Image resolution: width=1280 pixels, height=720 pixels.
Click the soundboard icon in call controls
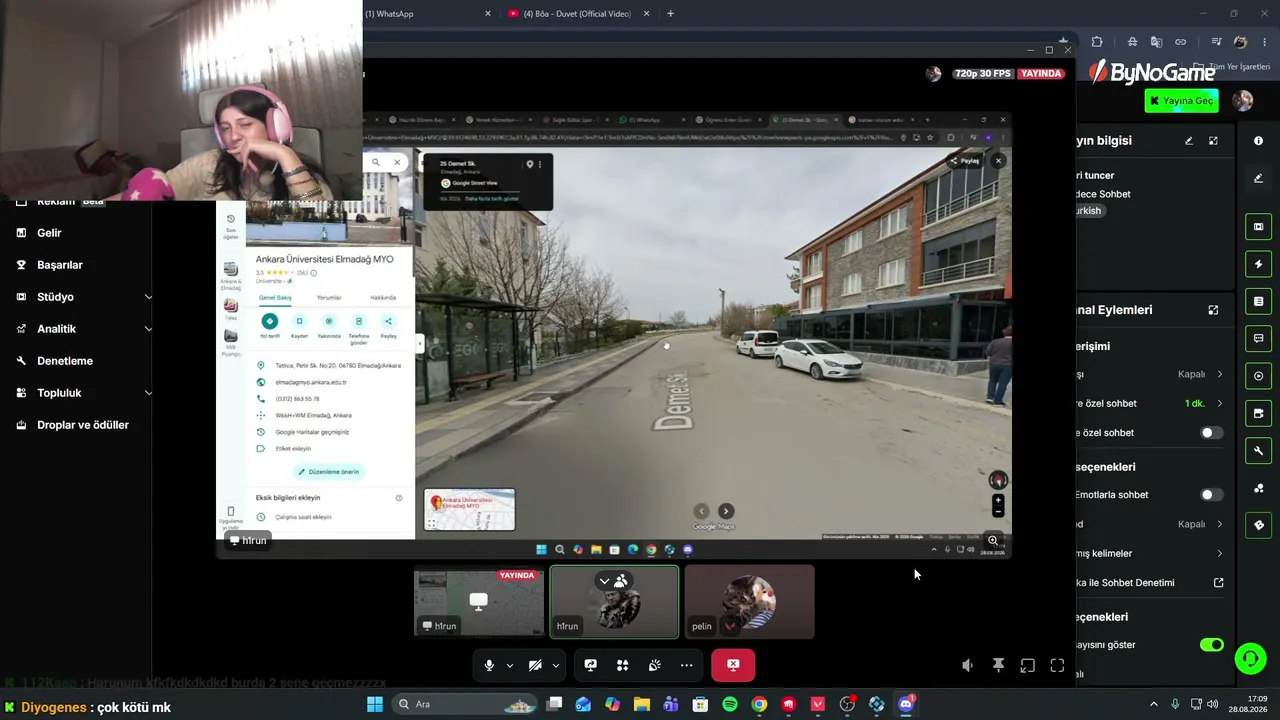coord(654,665)
